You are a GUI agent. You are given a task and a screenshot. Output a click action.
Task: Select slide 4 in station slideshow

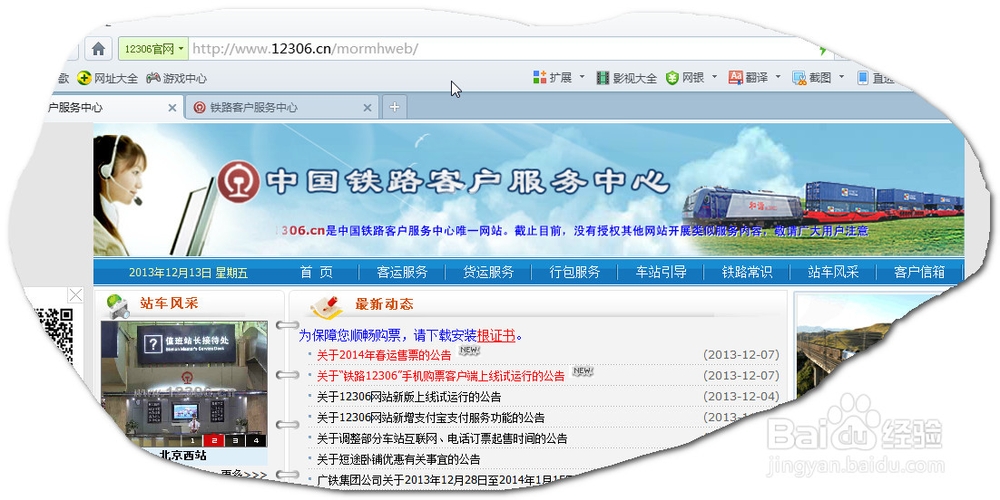[x=256, y=441]
